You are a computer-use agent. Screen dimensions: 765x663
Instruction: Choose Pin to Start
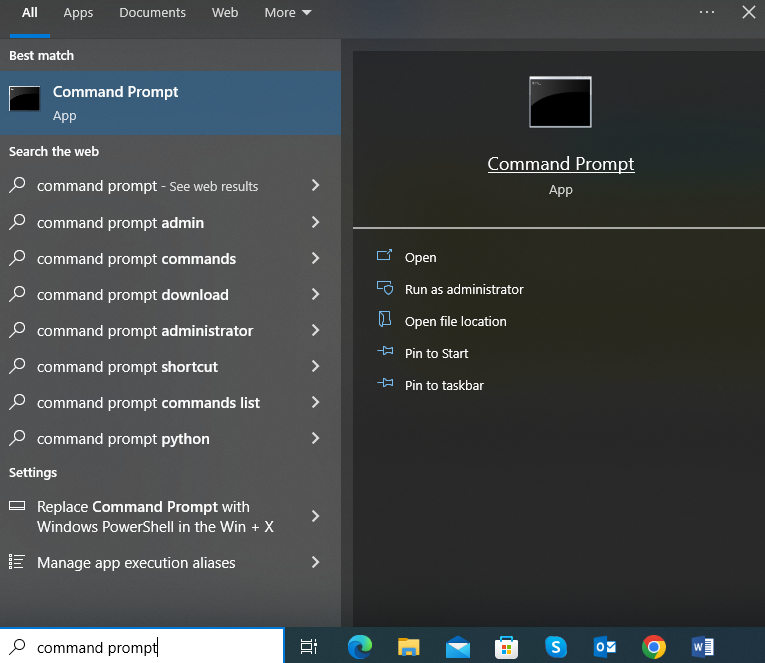point(436,354)
